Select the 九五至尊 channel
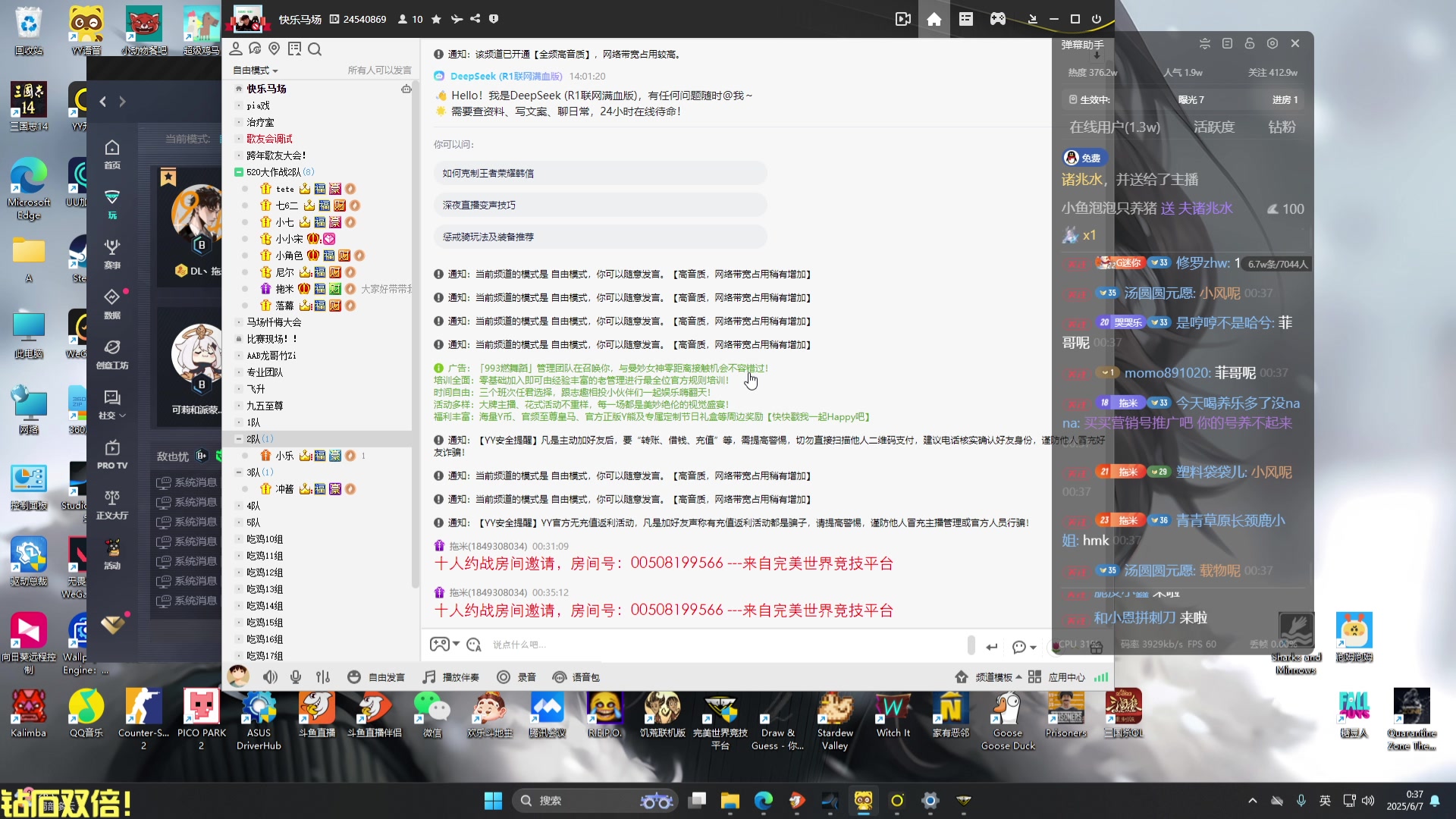The height and width of the screenshot is (819, 1456). tap(265, 406)
